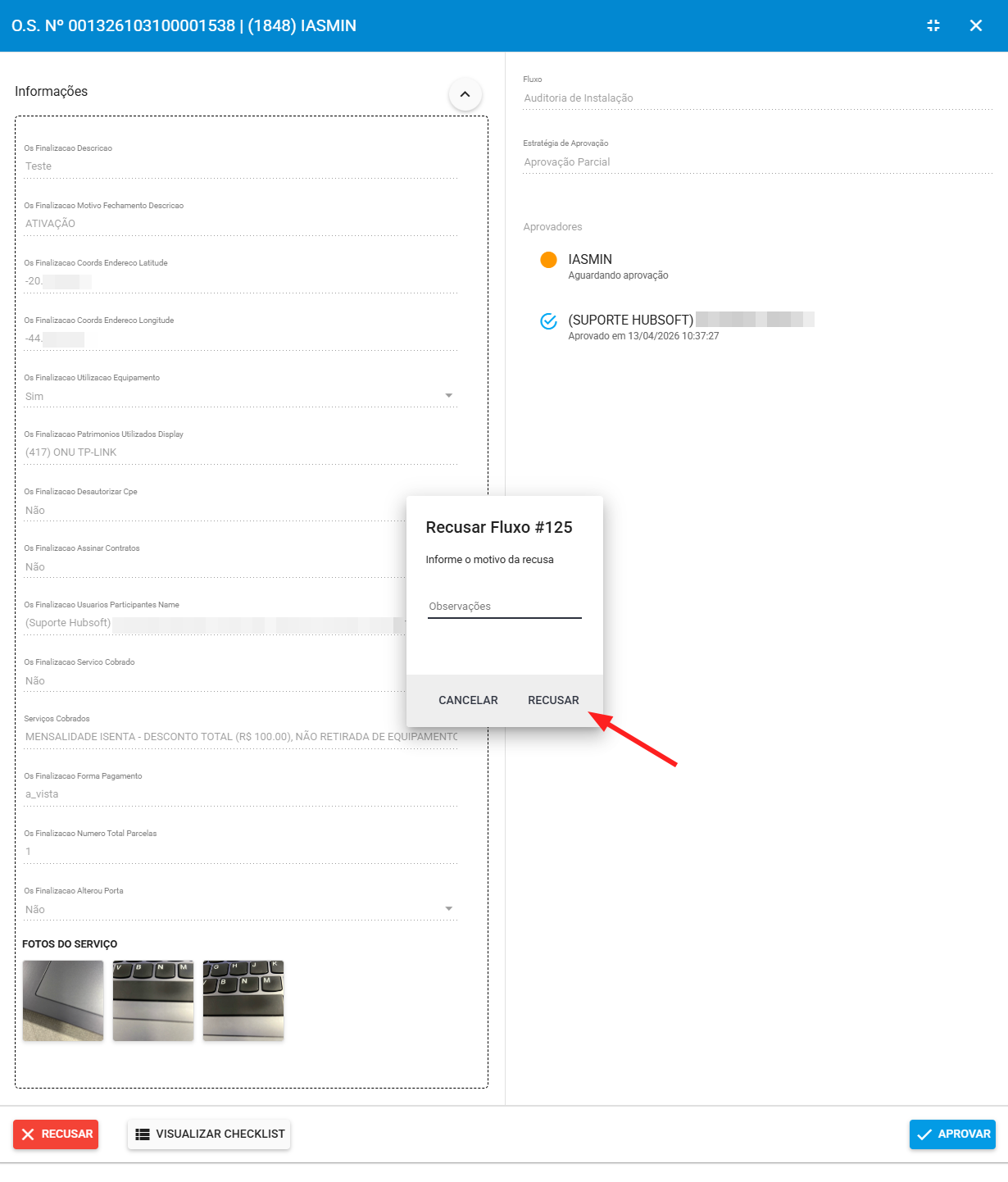
Task: Open VISUALIZAR CHECKLIST
Action: (x=209, y=1134)
